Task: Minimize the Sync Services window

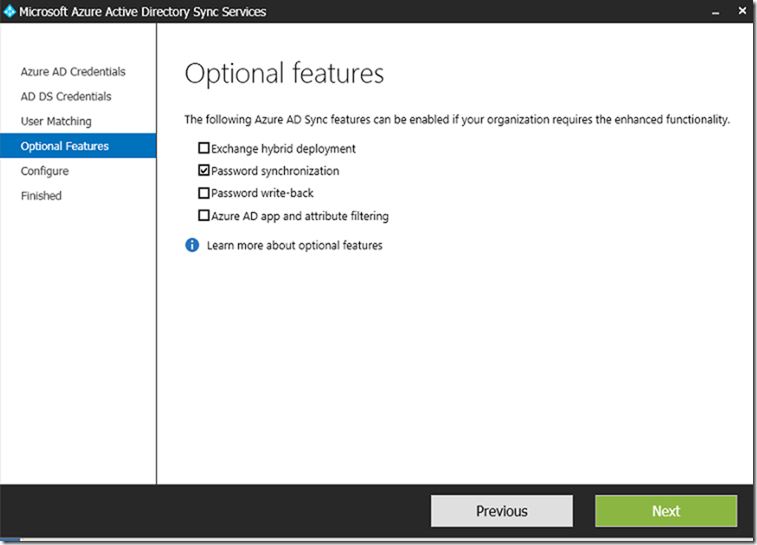Action: coord(715,12)
